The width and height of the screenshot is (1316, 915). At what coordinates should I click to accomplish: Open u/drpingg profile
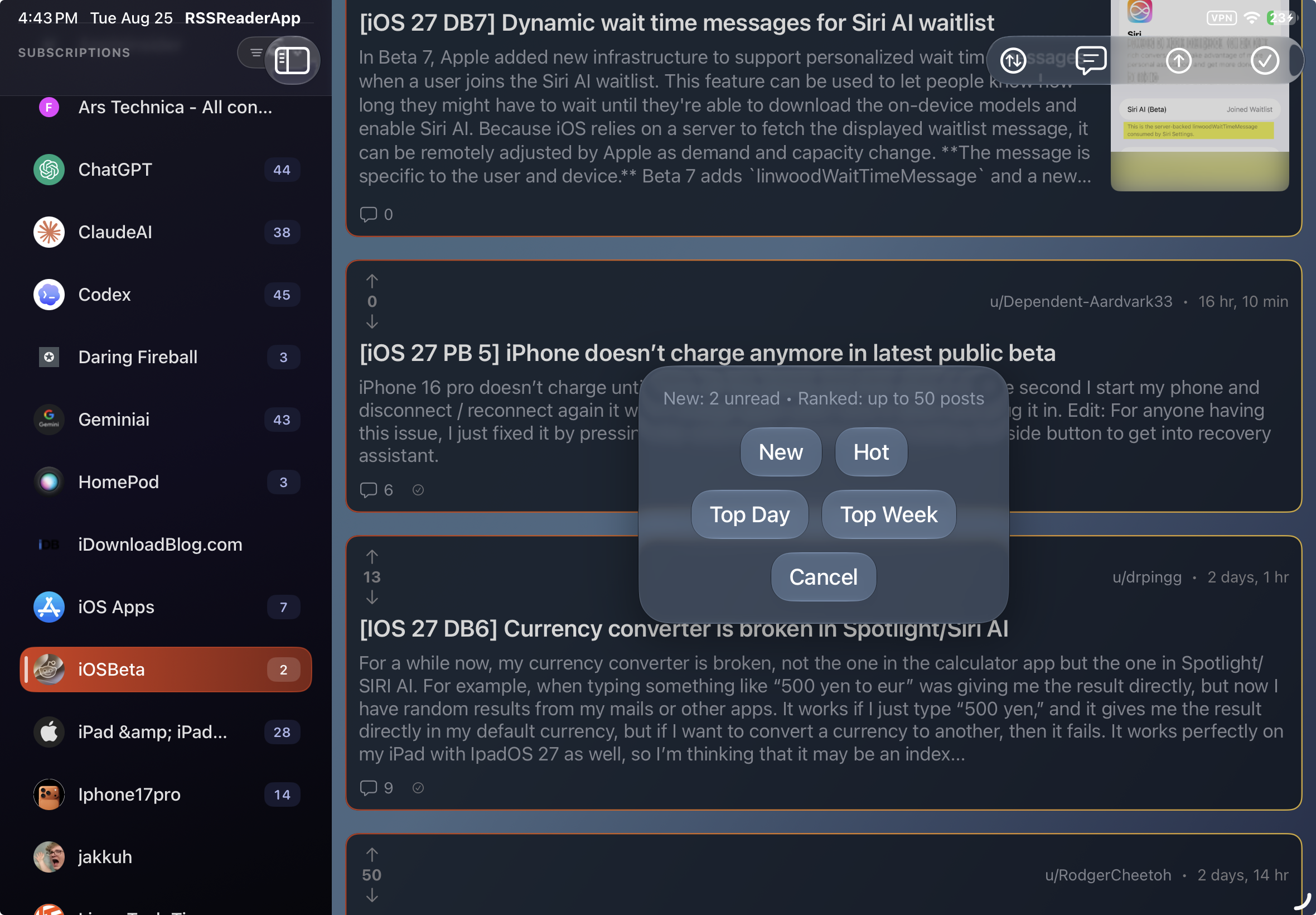[1146, 577]
